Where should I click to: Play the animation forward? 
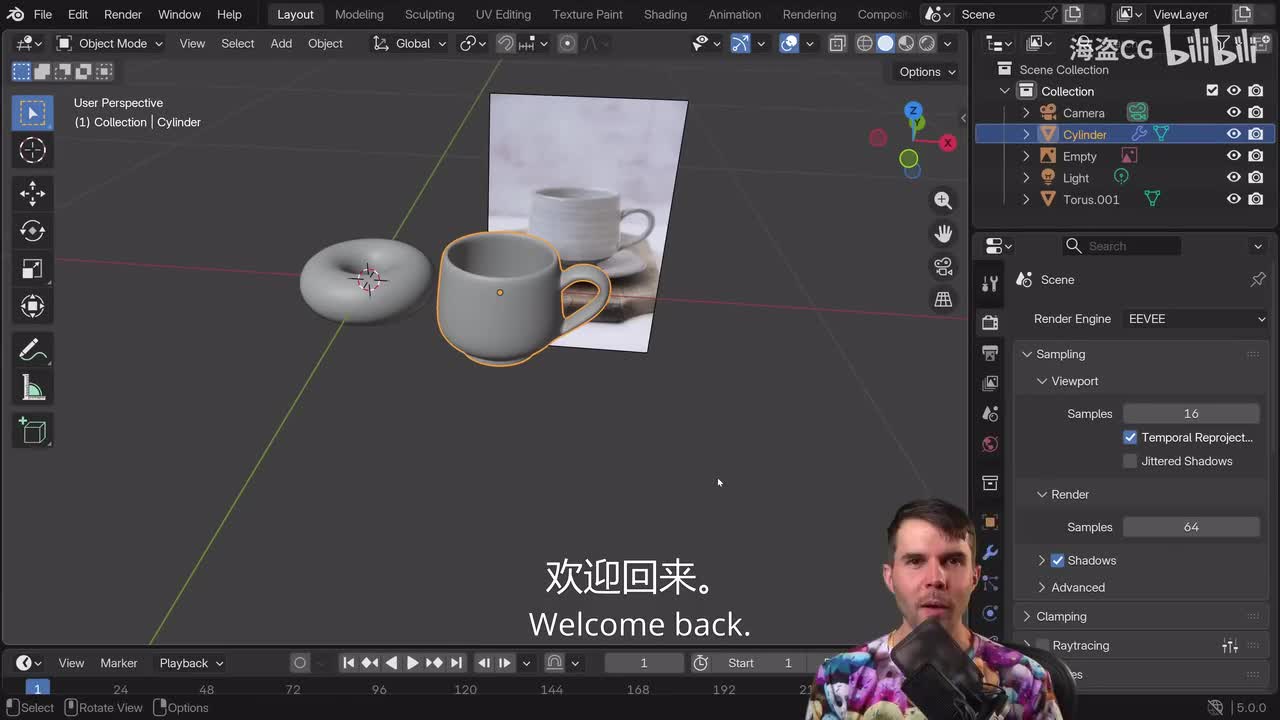[412, 663]
